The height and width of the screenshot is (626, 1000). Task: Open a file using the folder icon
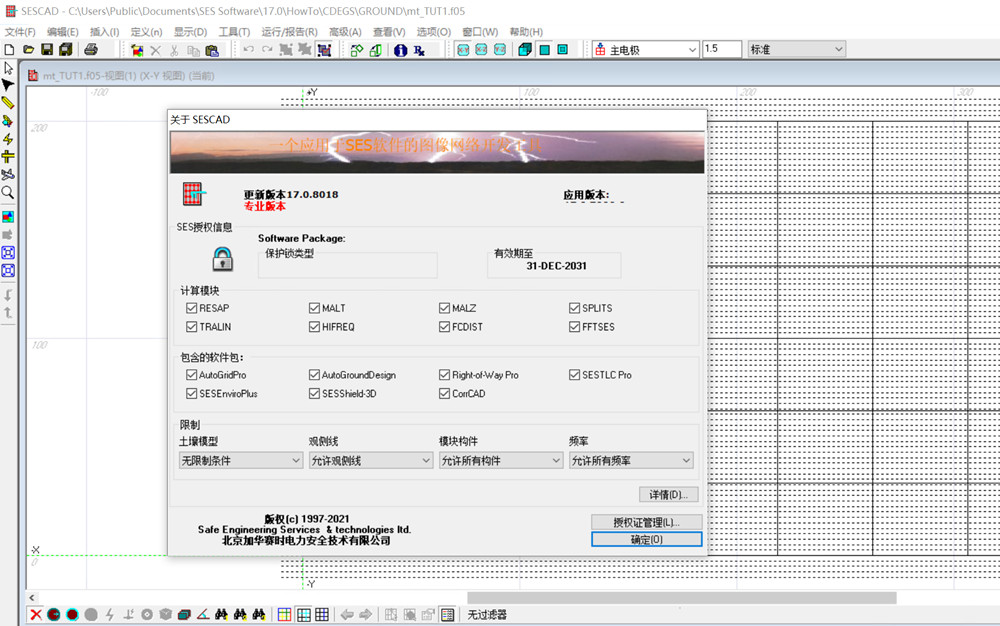[x=28, y=50]
